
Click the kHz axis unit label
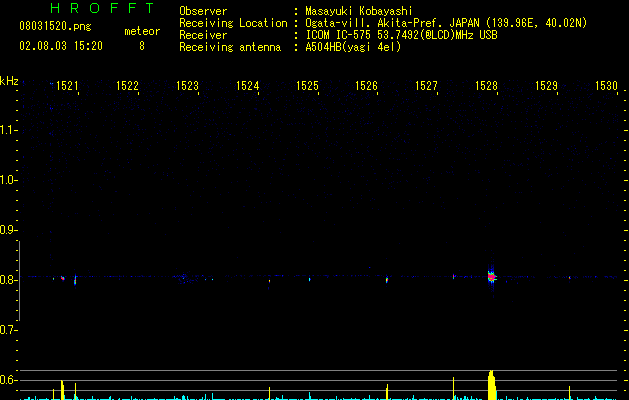click(9, 81)
